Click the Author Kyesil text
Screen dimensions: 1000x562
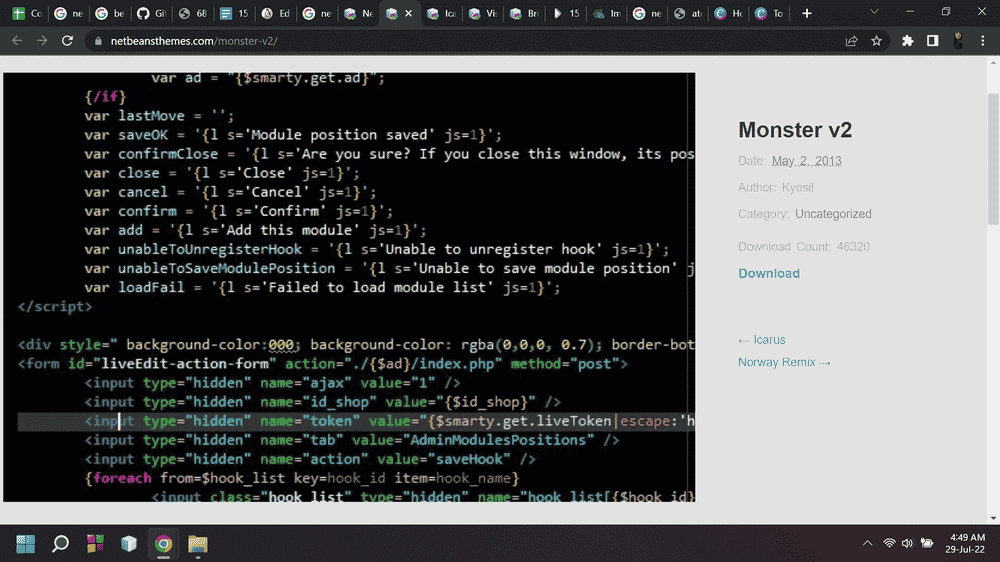coord(776,187)
